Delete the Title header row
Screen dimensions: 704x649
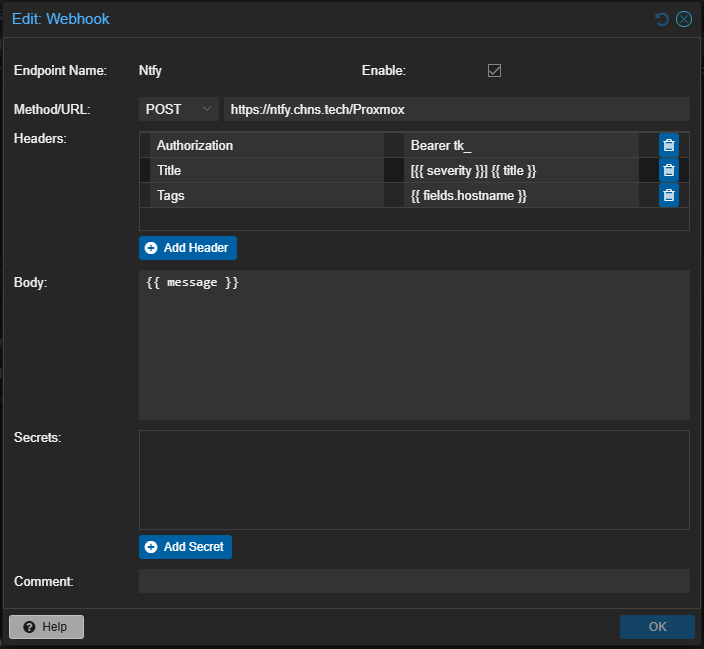669,170
